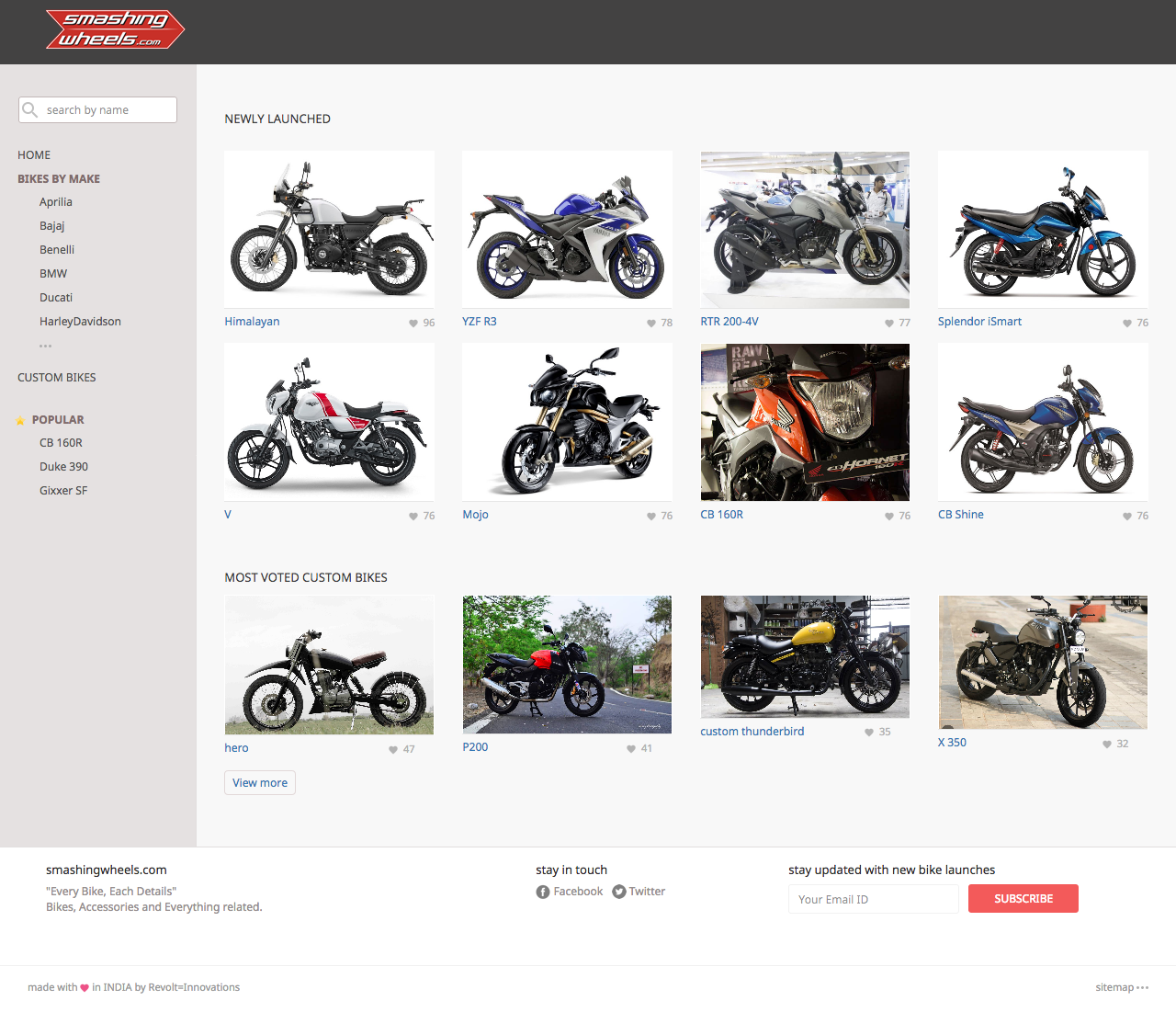Viewport: 1176px width, 1012px height.
Task: Click the View more button
Action: coord(260,782)
